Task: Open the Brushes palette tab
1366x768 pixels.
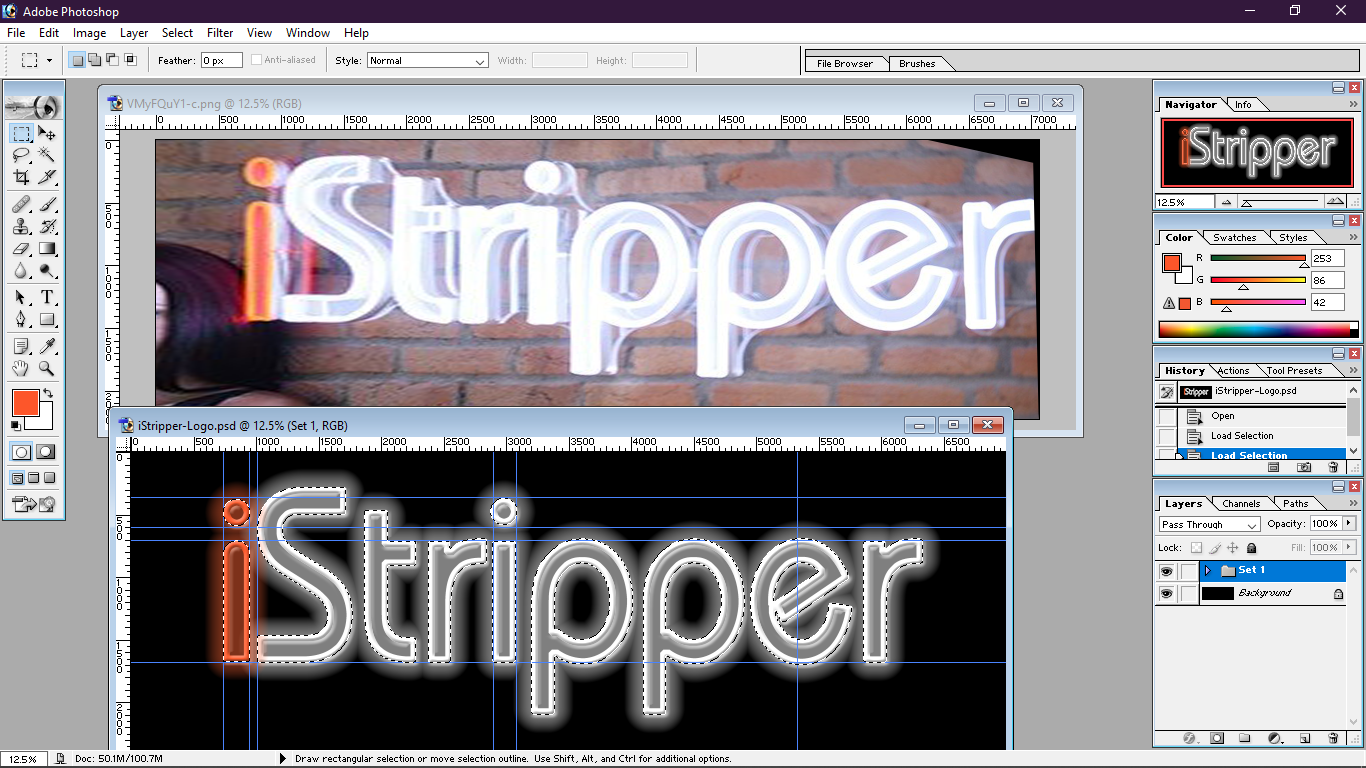Action: 917,64
